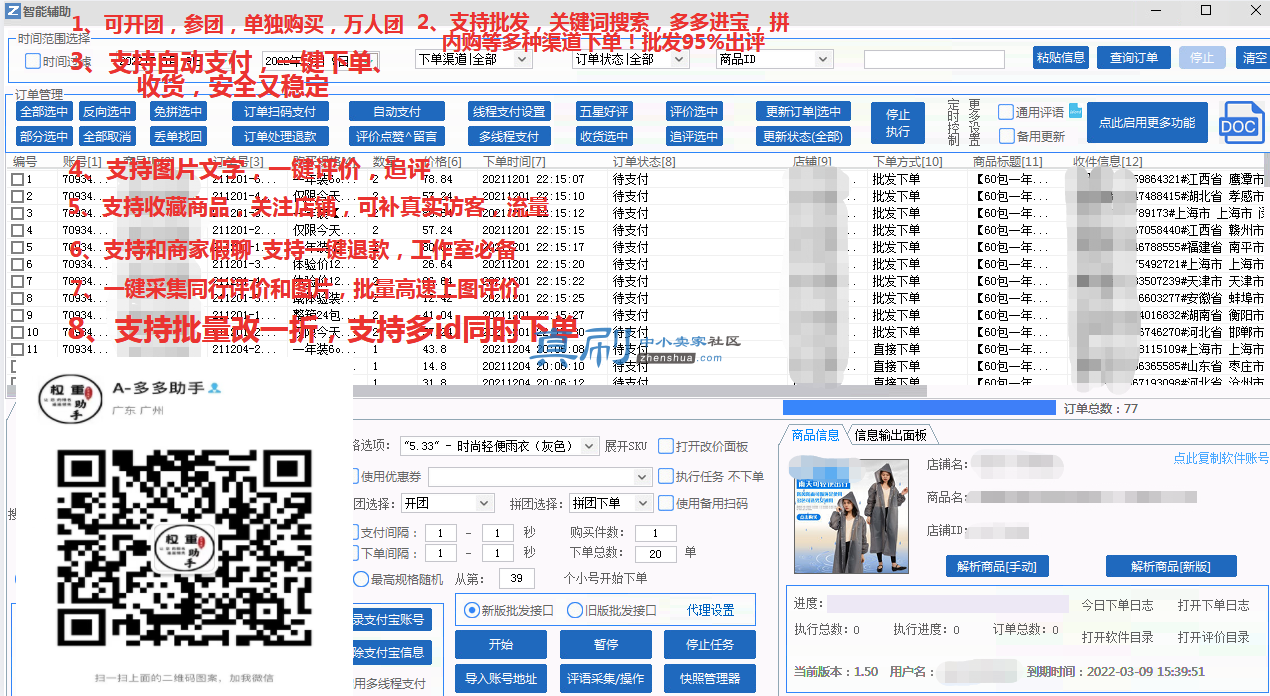Select the 最高规格随机 radio option
Image resolution: width=1270 pixels, height=696 pixels.
tap(361, 578)
